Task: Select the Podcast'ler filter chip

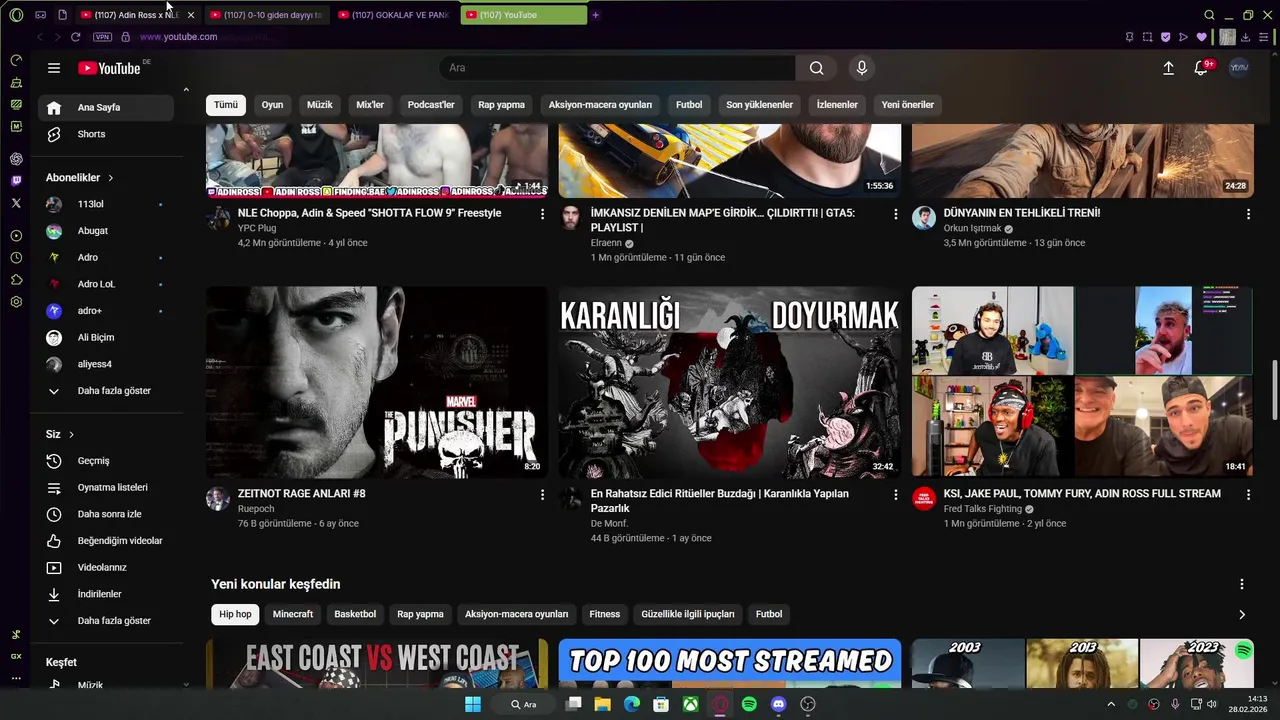Action: (x=431, y=105)
